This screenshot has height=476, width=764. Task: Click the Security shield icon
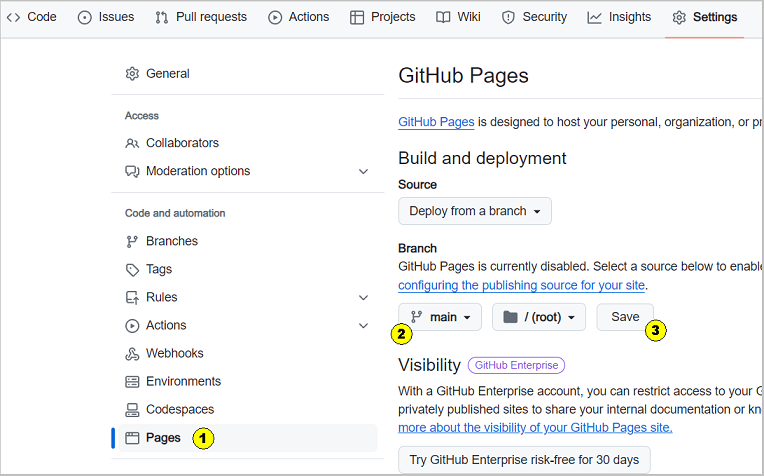point(508,18)
